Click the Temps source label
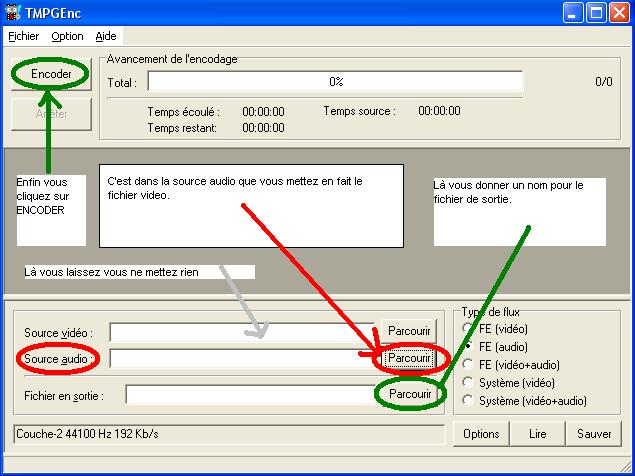Viewport: 635px width, 476px height. (x=359, y=111)
